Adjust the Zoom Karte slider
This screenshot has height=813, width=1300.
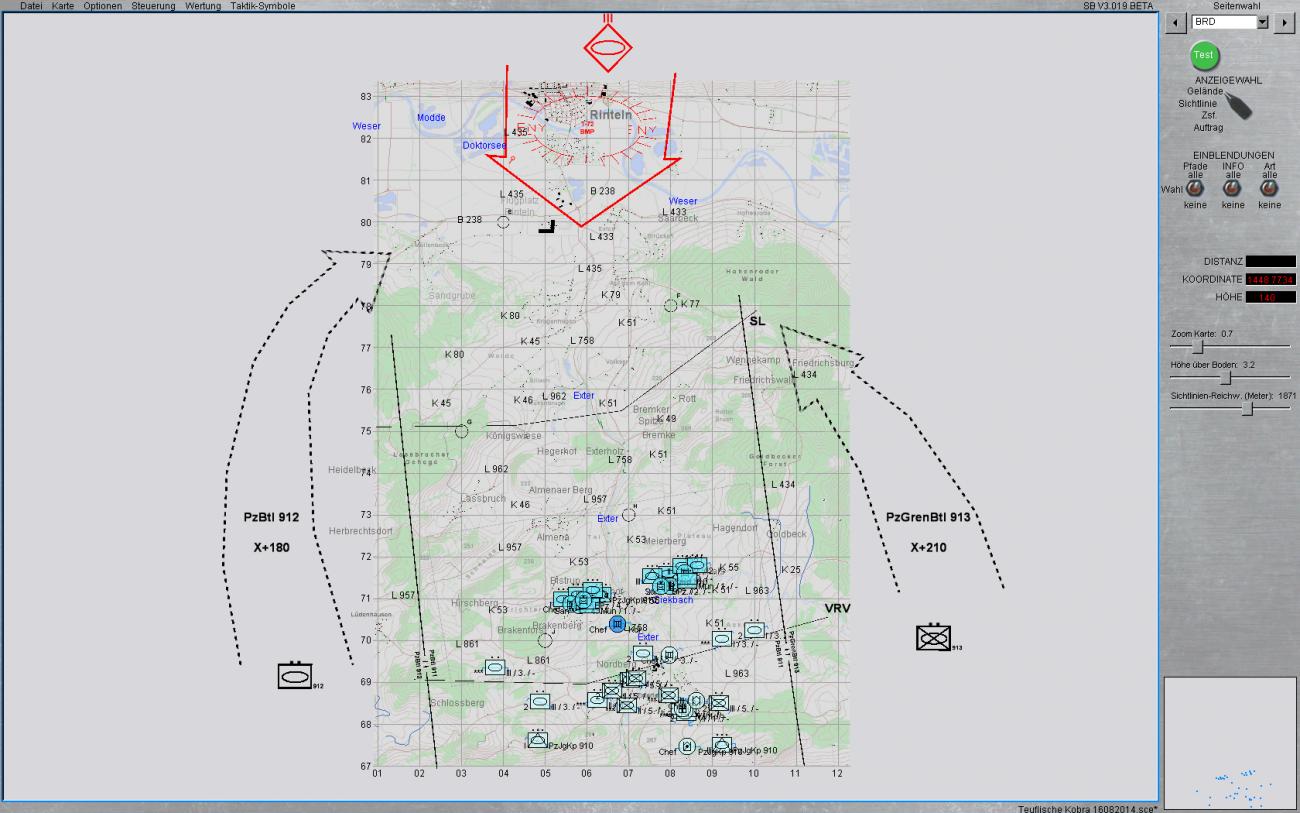pyautogui.click(x=1200, y=346)
